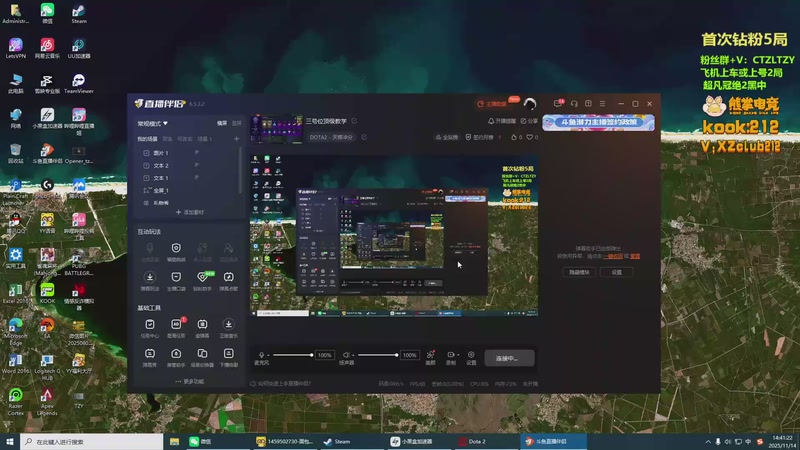Viewport: 800px width, 450px height.
Task: Add a new scene with the plus icon
Action: click(x=236, y=139)
